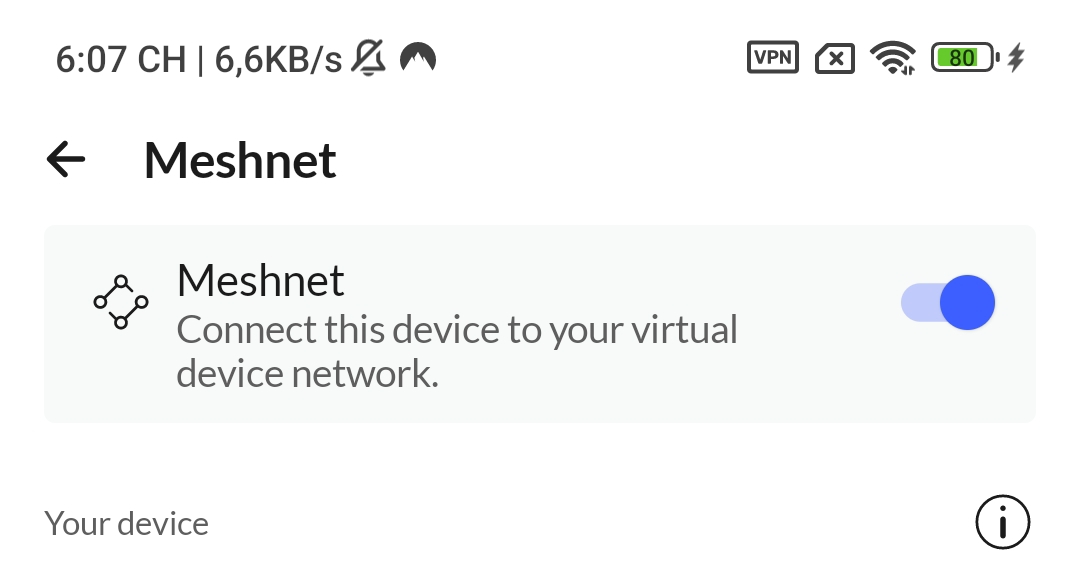Tap the VPN indicator in status bar
This screenshot has height=575, width=1080.
pyautogui.click(x=773, y=57)
